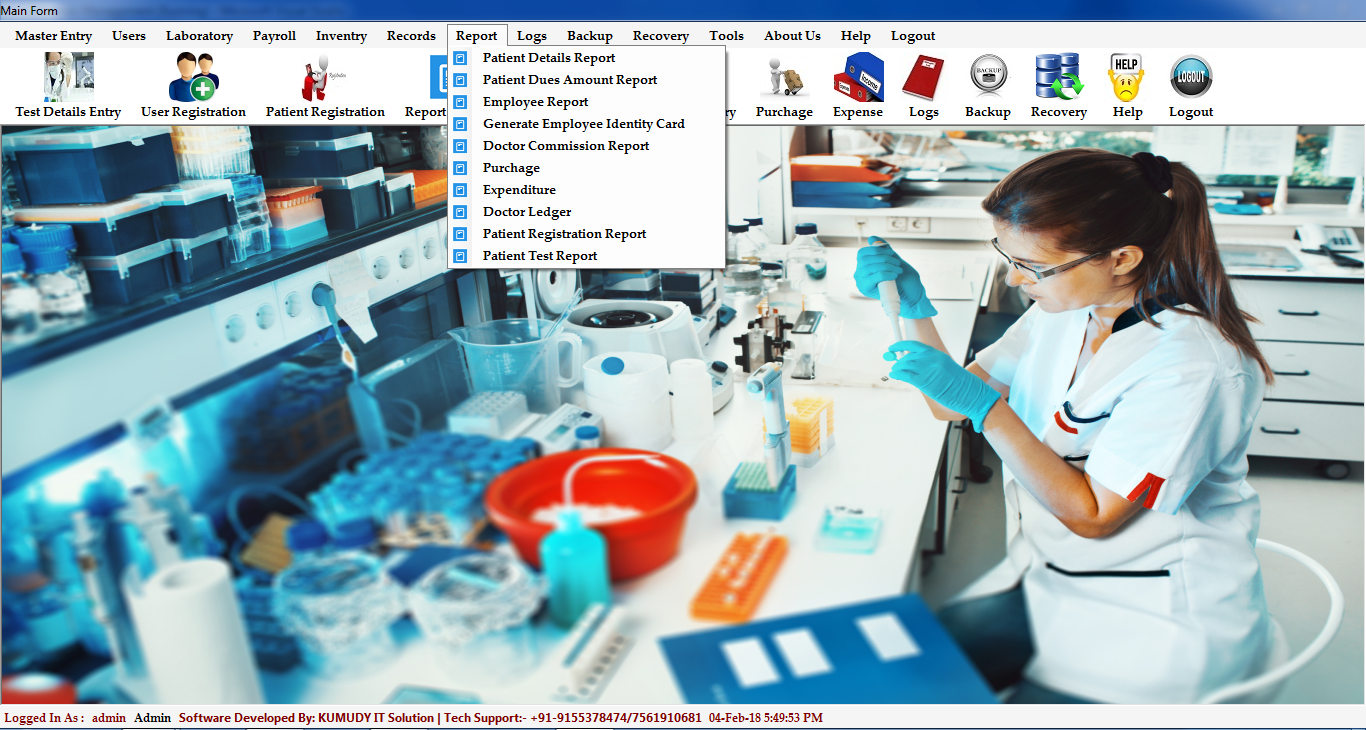The image size is (1366, 730).
Task: Choose Doctor Commission Report
Action: coord(566,146)
